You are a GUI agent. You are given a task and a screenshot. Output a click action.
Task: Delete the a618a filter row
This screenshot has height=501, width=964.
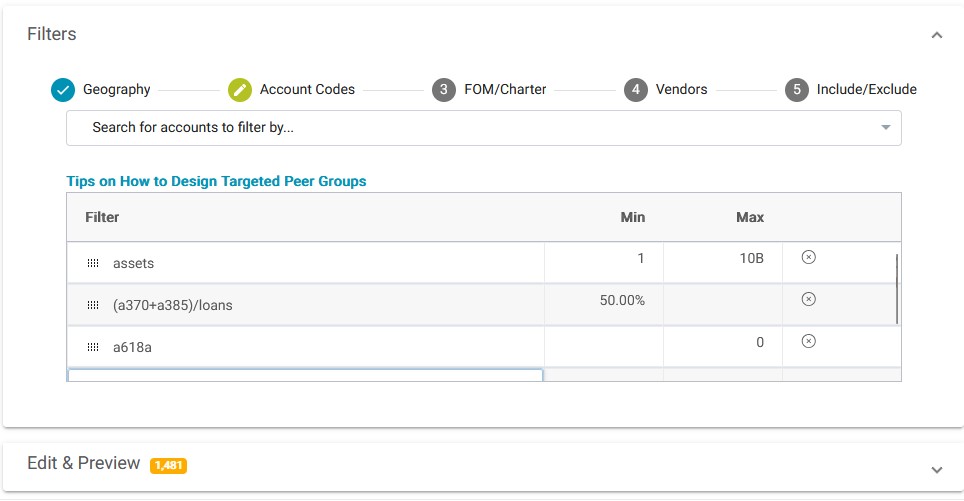(809, 341)
